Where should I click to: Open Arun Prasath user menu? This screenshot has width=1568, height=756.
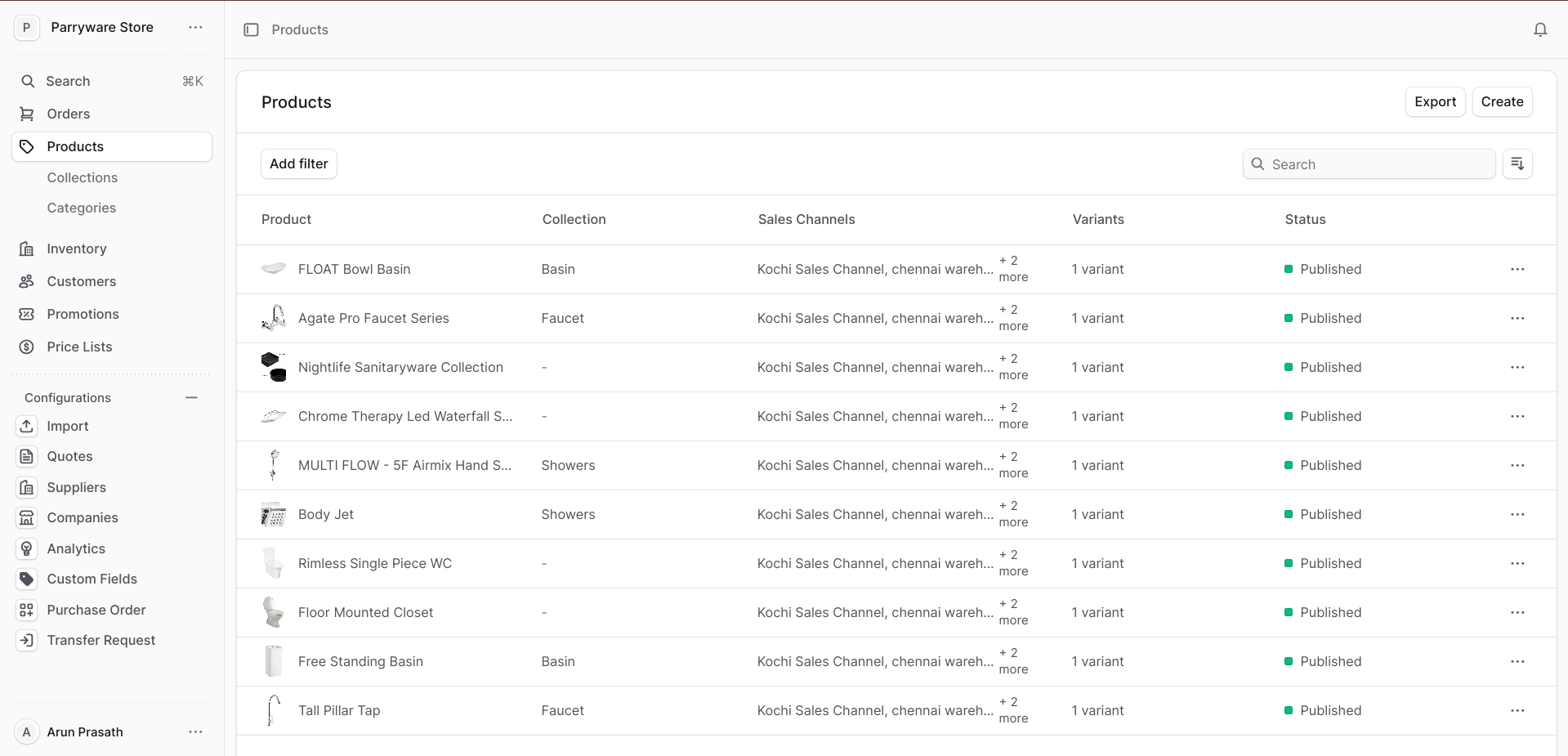[195, 732]
